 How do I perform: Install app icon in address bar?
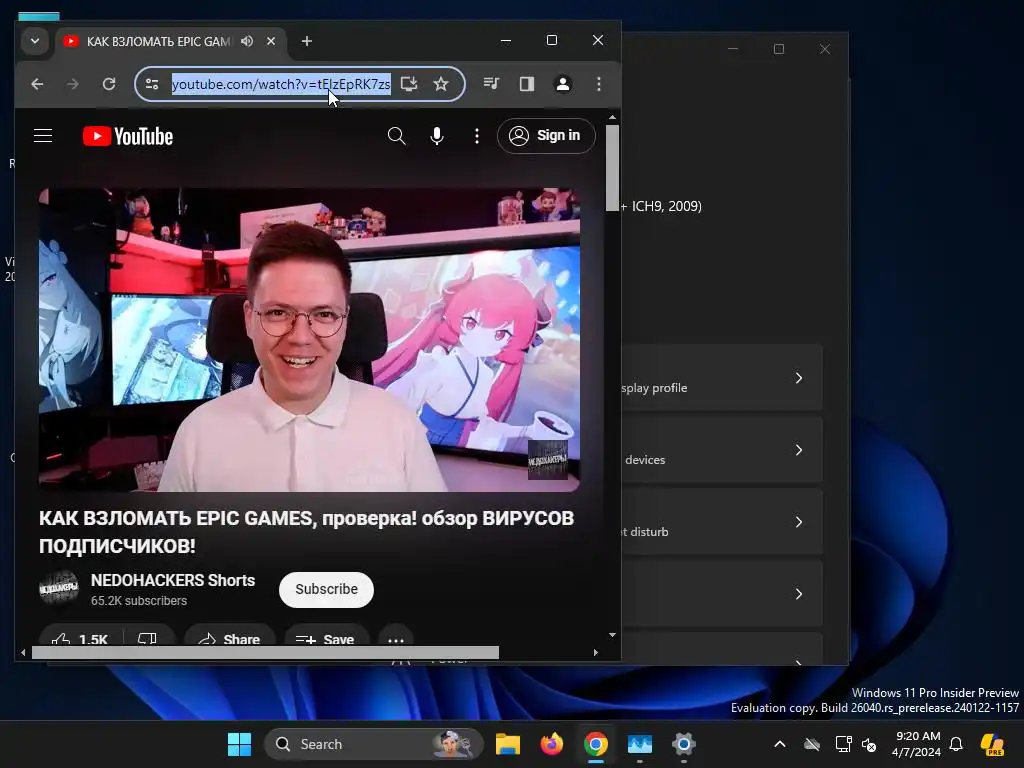coord(409,84)
